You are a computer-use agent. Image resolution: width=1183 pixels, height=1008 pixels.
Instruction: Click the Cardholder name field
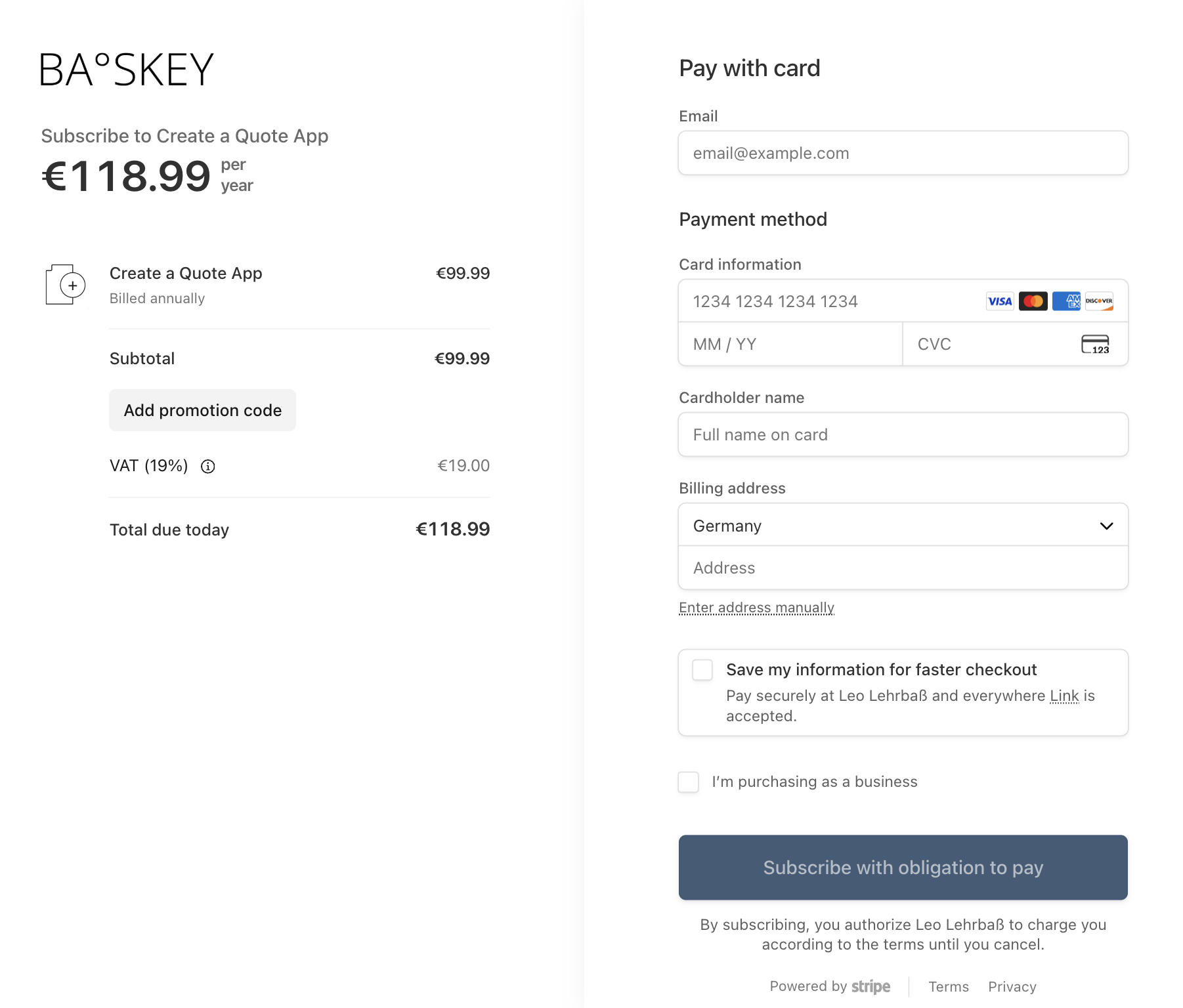point(903,435)
